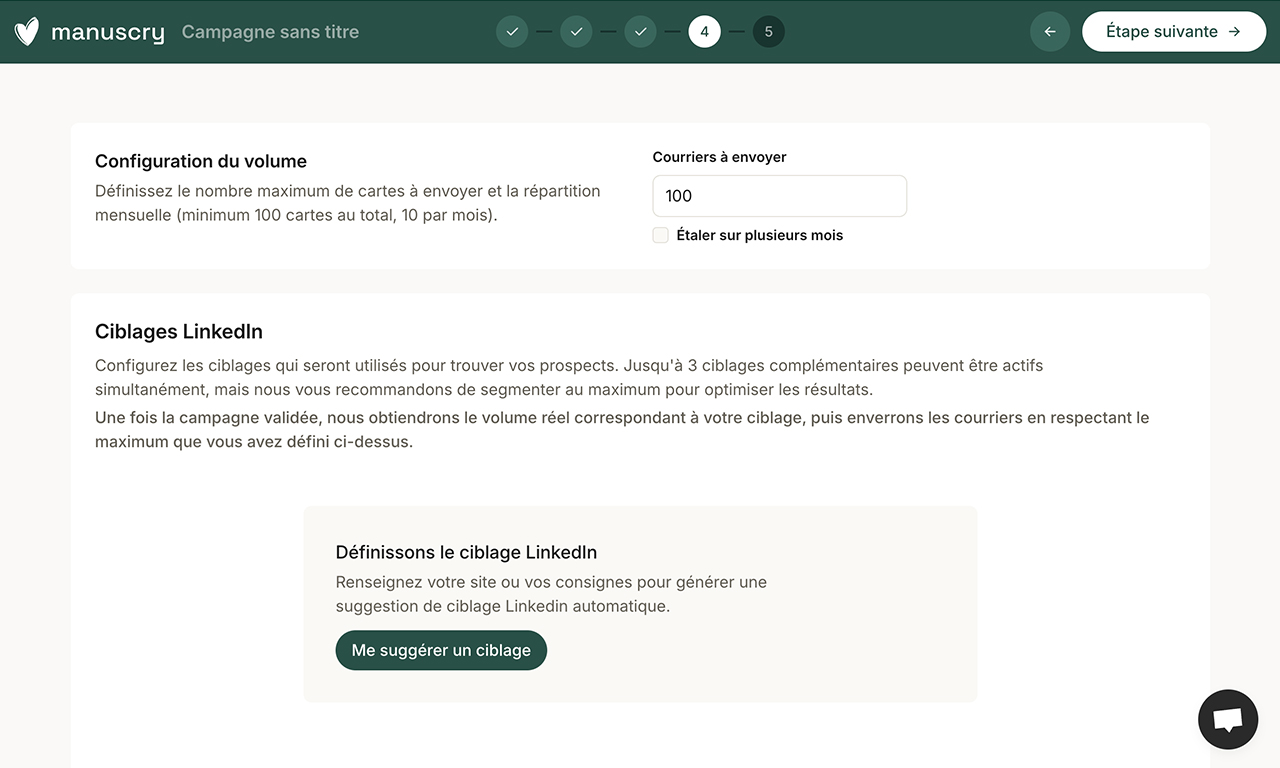Click the second completed step checkmark
Screen dimensions: 1280x768
[x=576, y=31]
